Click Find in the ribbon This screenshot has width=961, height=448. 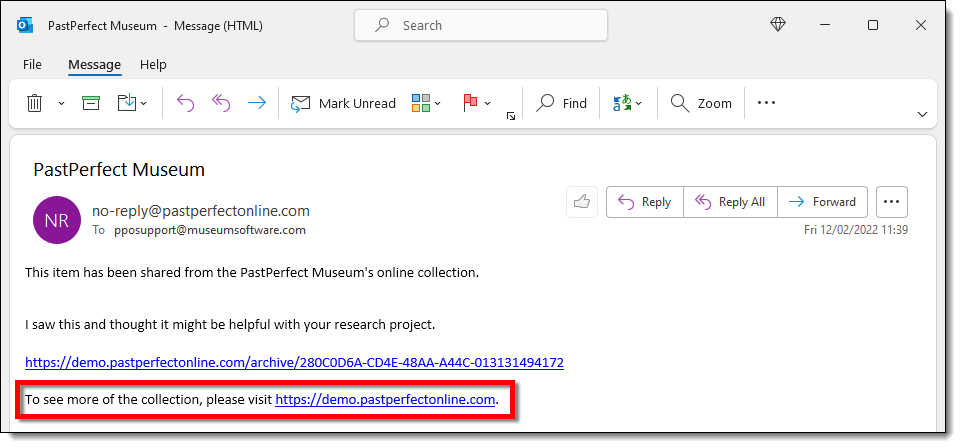click(562, 103)
